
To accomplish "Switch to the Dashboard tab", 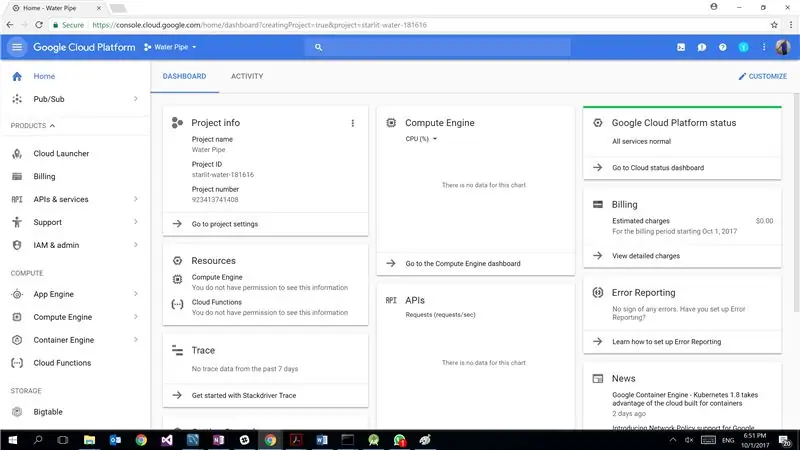I will pos(184,76).
